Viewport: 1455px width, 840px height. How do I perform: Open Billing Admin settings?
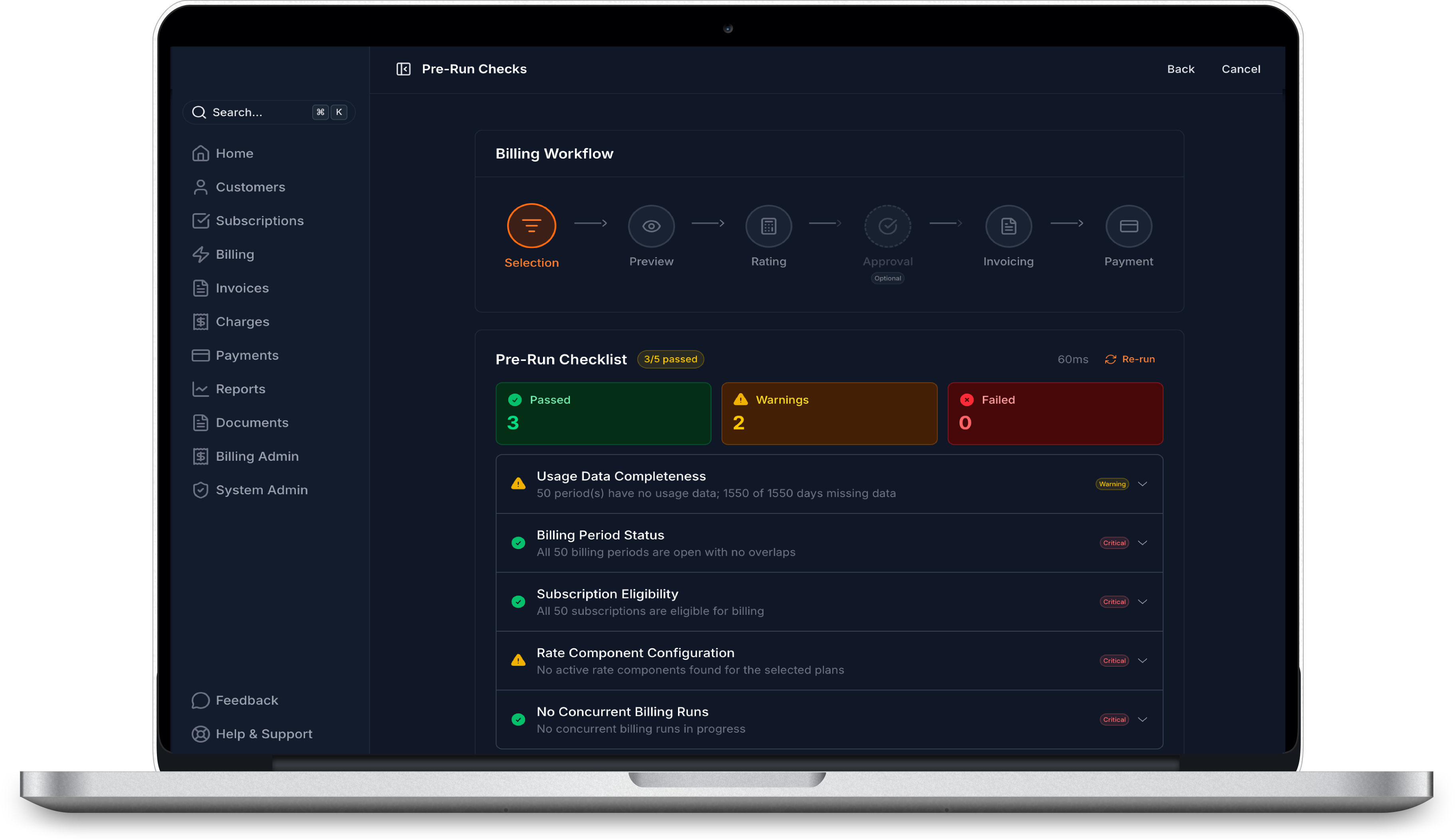point(257,456)
